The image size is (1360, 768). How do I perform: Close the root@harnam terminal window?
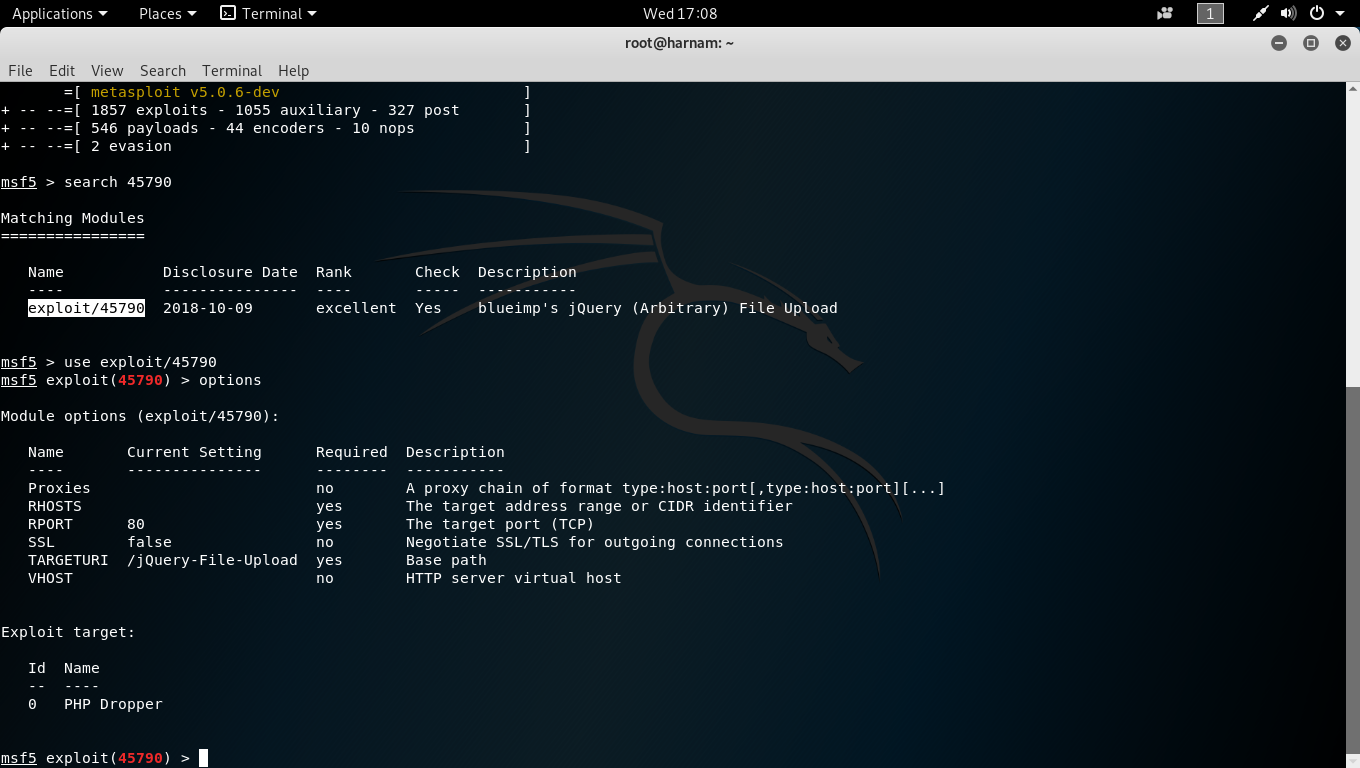point(1343,43)
